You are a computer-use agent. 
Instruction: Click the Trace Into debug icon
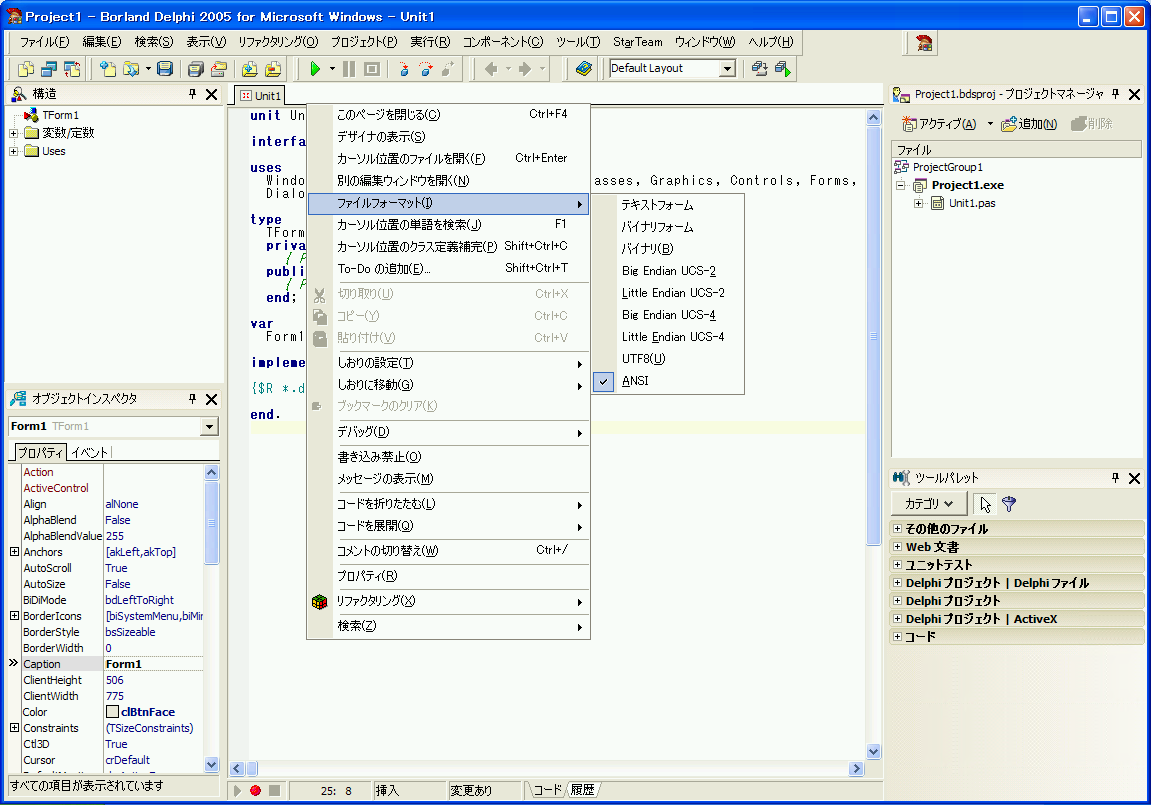tap(404, 68)
